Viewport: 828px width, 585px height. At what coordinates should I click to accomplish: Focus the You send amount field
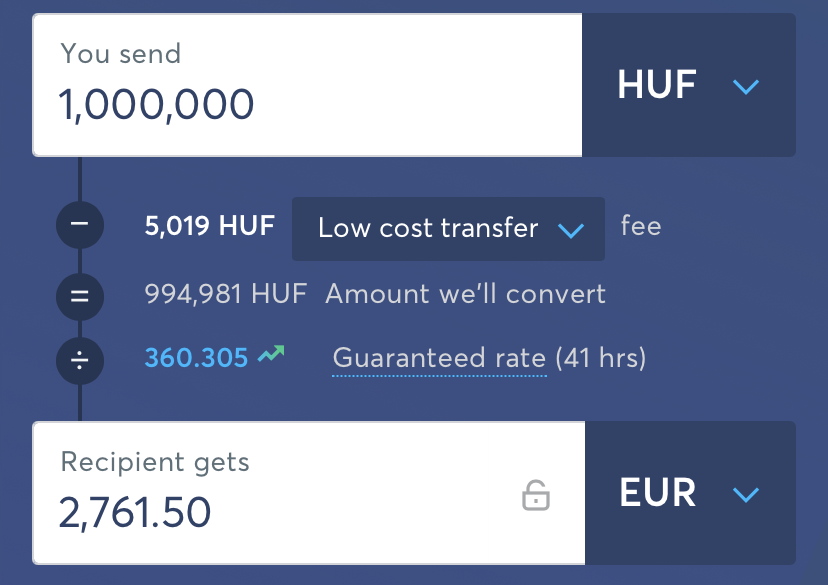307,85
